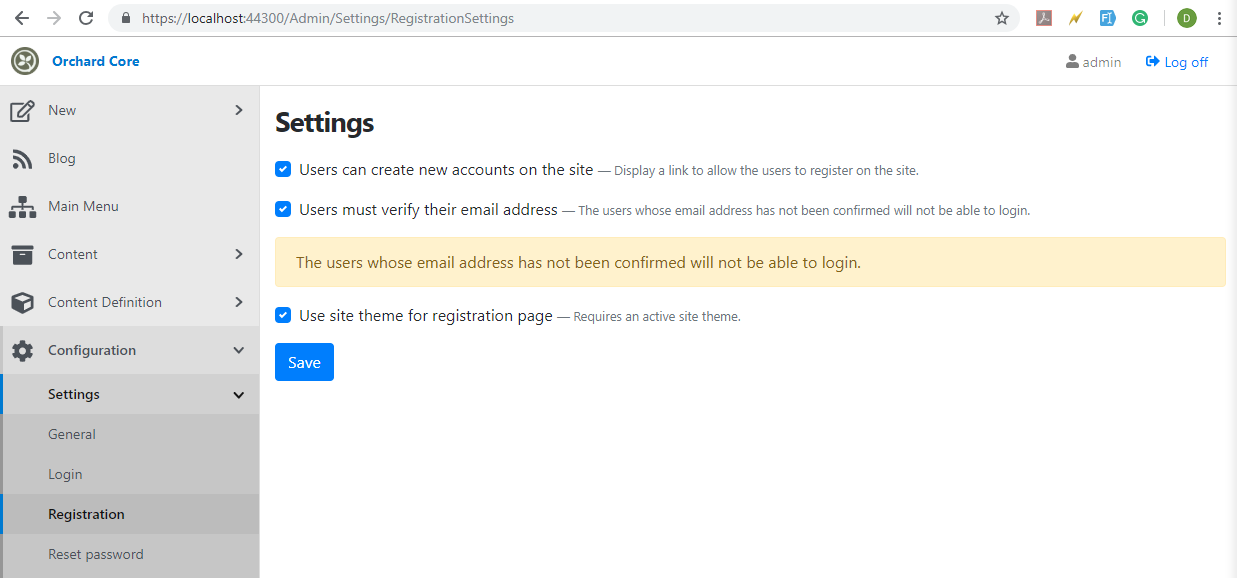Click the Content archive box icon
The width and height of the screenshot is (1237, 578).
point(22,254)
